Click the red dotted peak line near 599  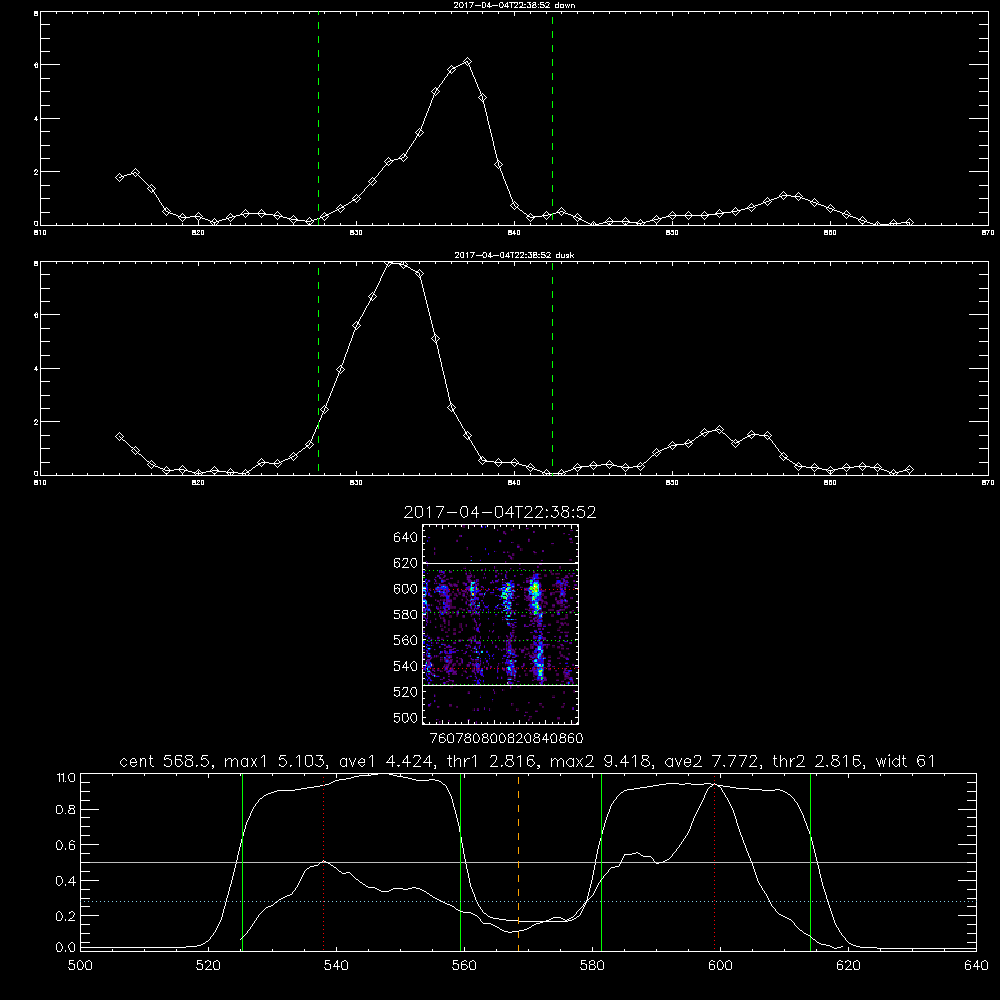714,862
